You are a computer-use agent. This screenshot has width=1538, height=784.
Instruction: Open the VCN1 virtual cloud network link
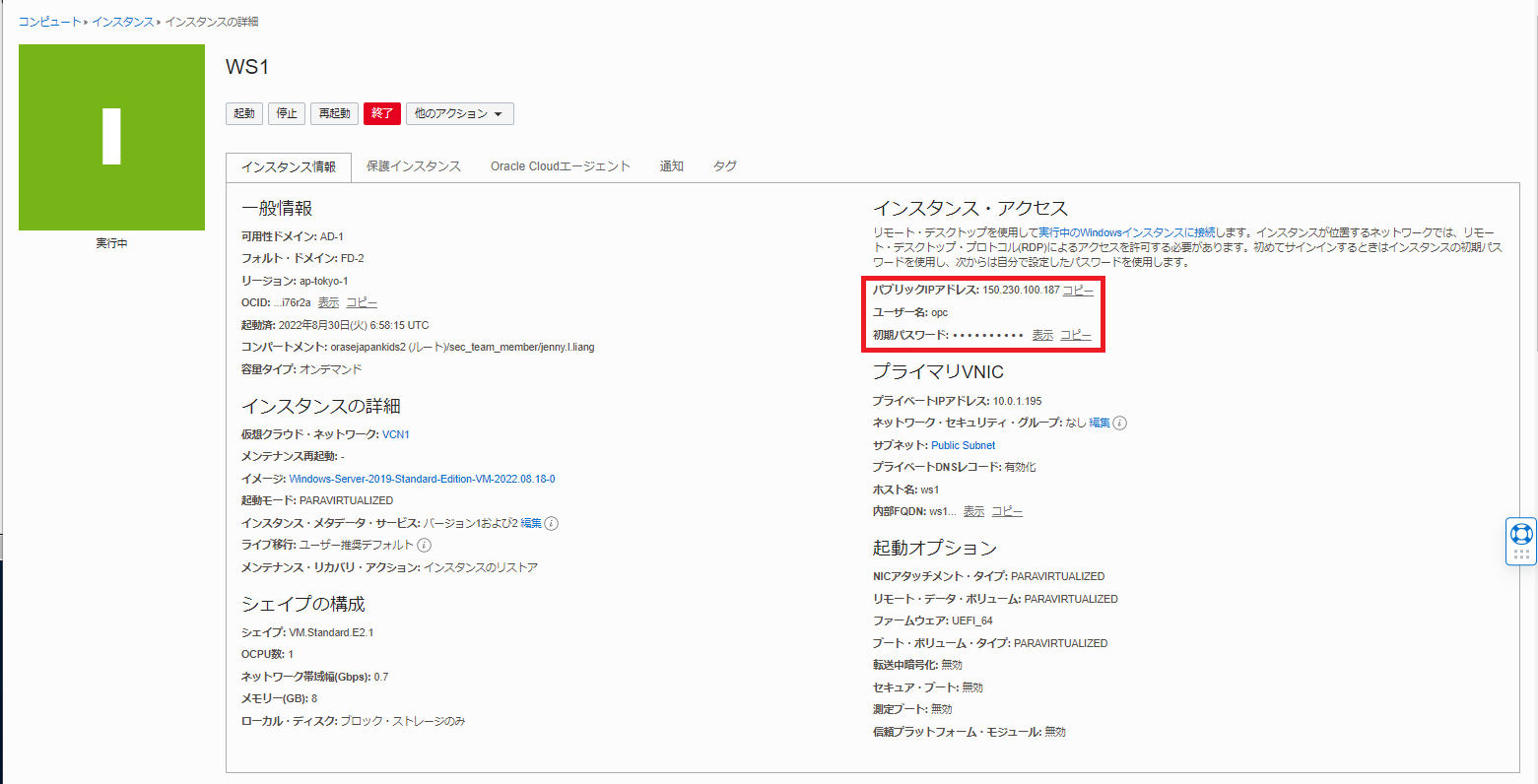[395, 434]
